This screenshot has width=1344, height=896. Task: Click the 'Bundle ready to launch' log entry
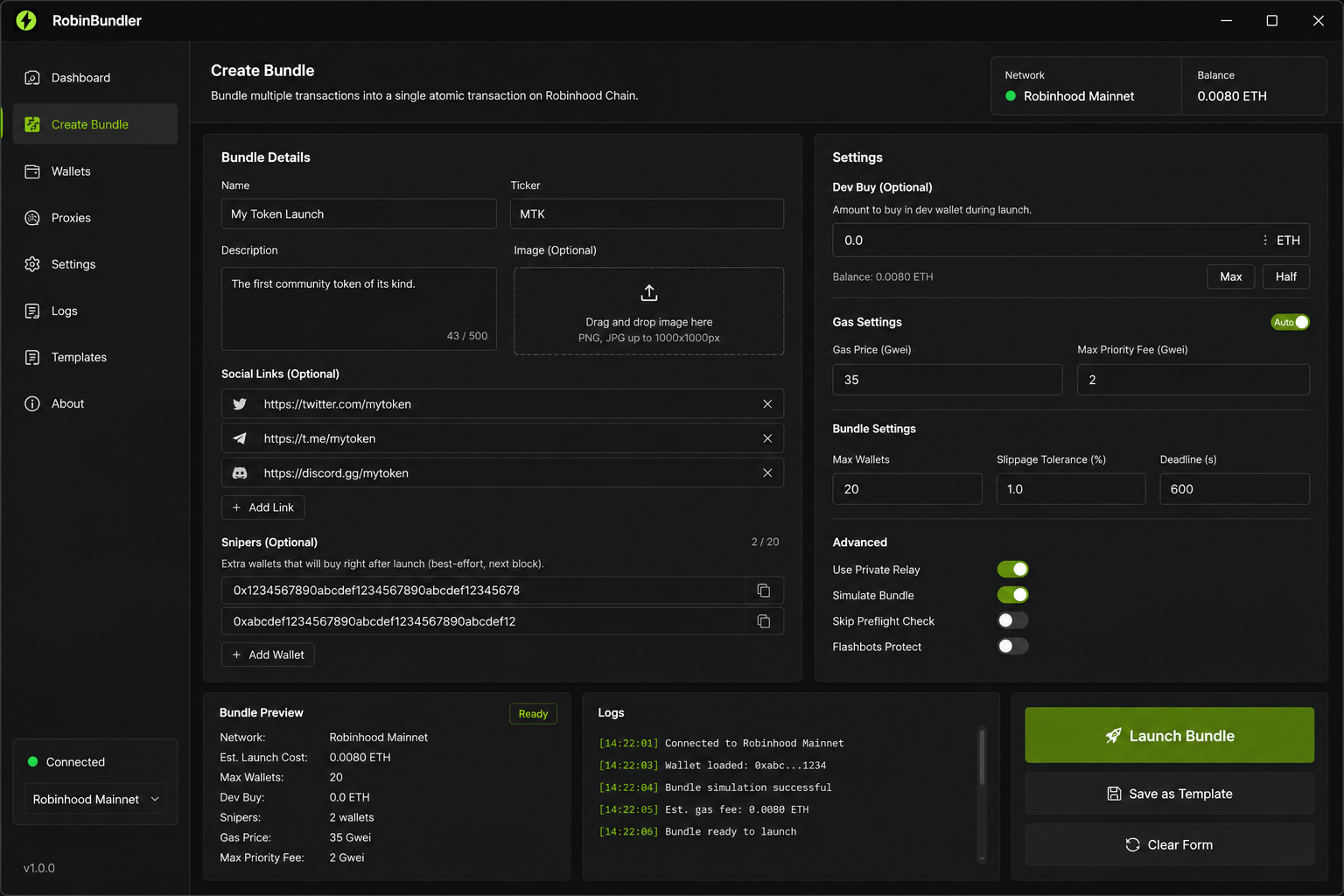coord(731,832)
